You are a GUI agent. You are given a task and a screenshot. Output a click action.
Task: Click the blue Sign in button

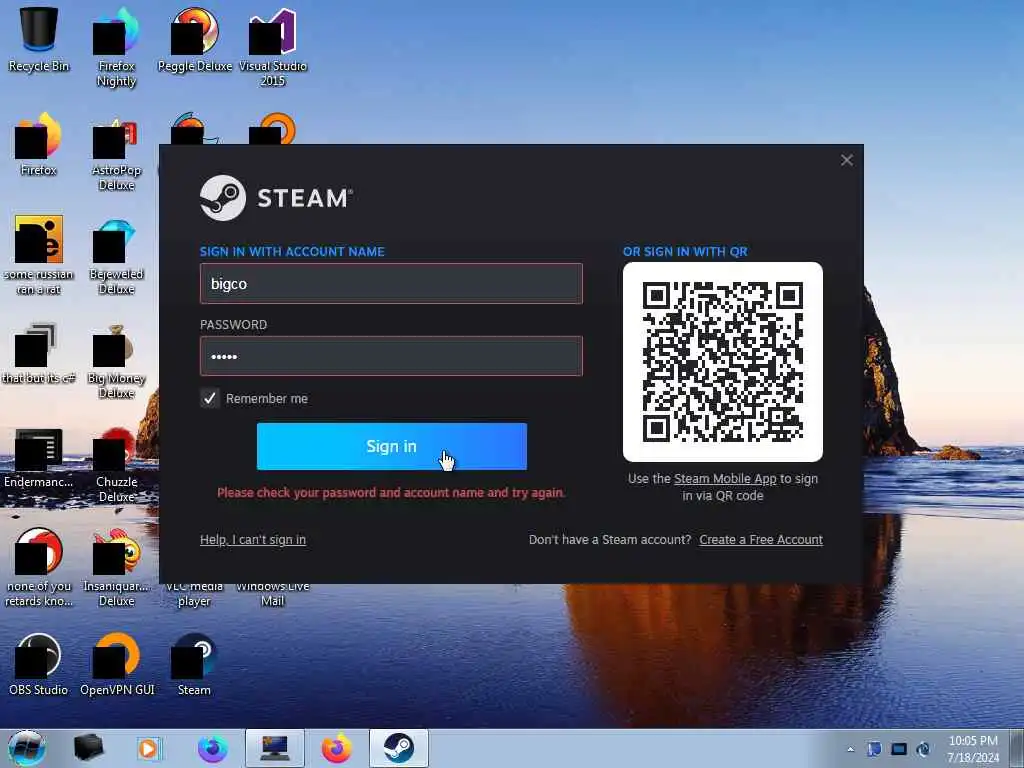[392, 446]
